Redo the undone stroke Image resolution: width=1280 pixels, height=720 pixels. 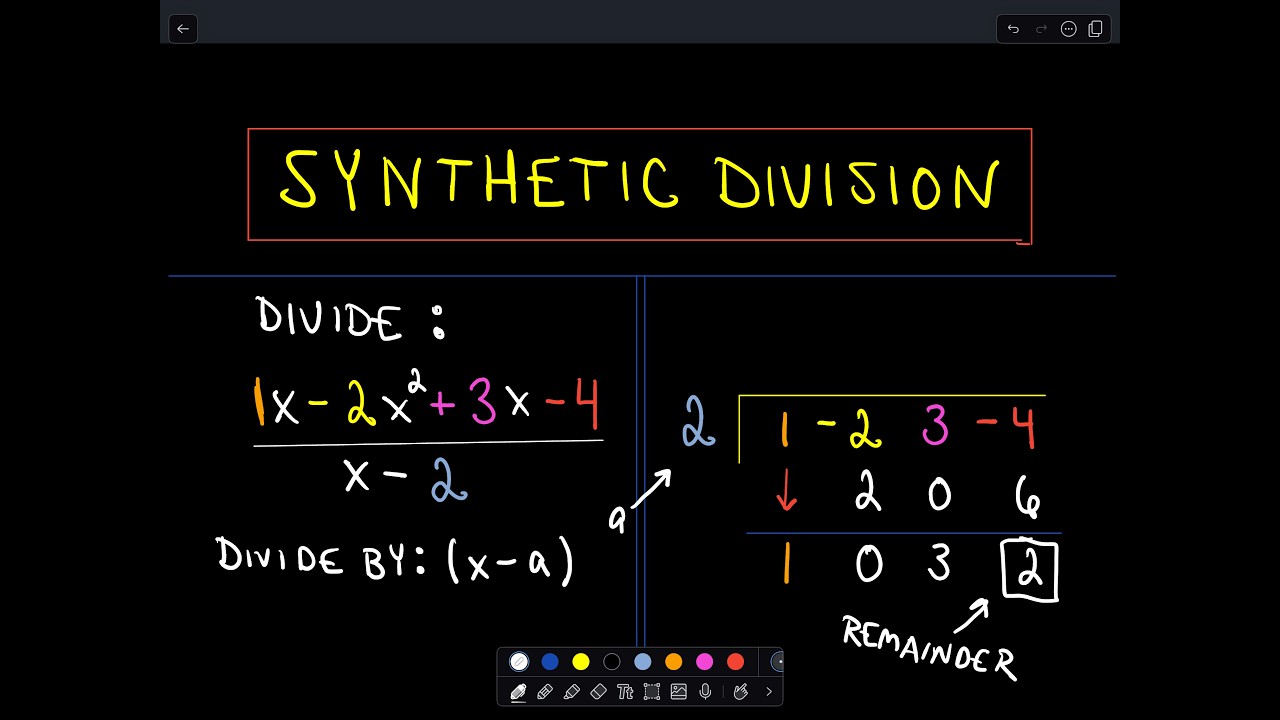(x=1041, y=29)
